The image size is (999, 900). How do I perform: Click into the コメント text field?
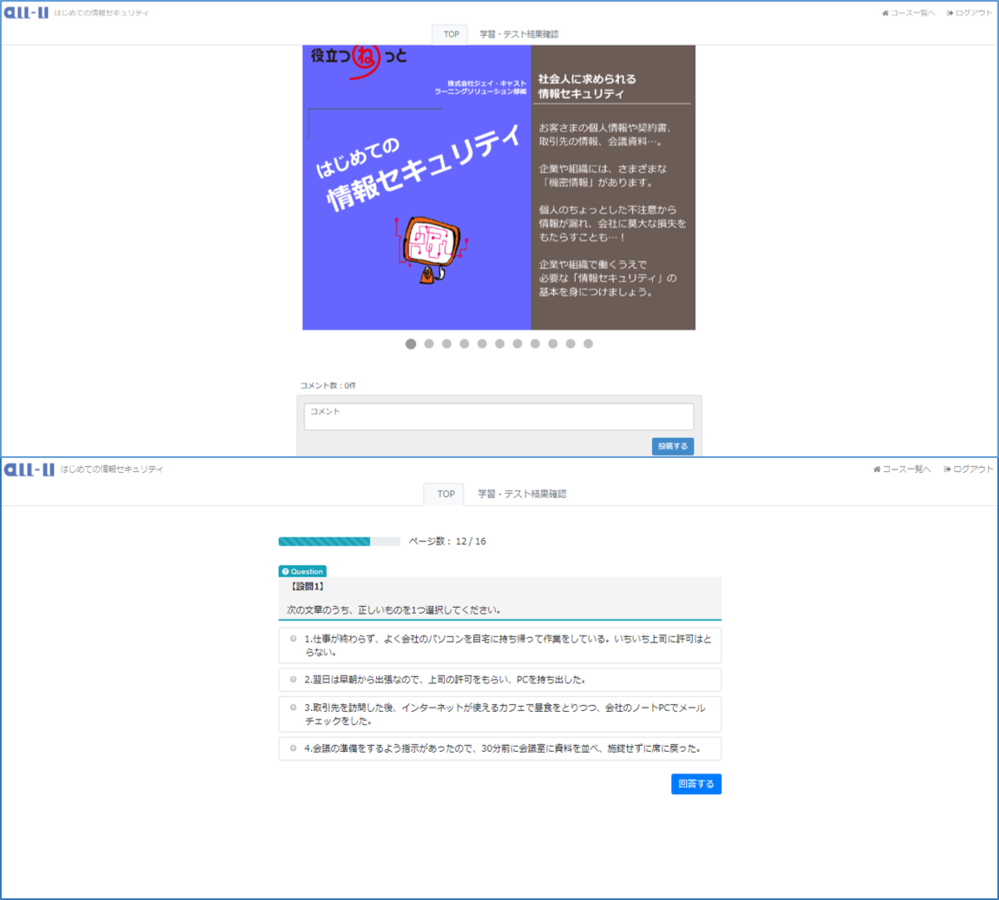coord(499,417)
